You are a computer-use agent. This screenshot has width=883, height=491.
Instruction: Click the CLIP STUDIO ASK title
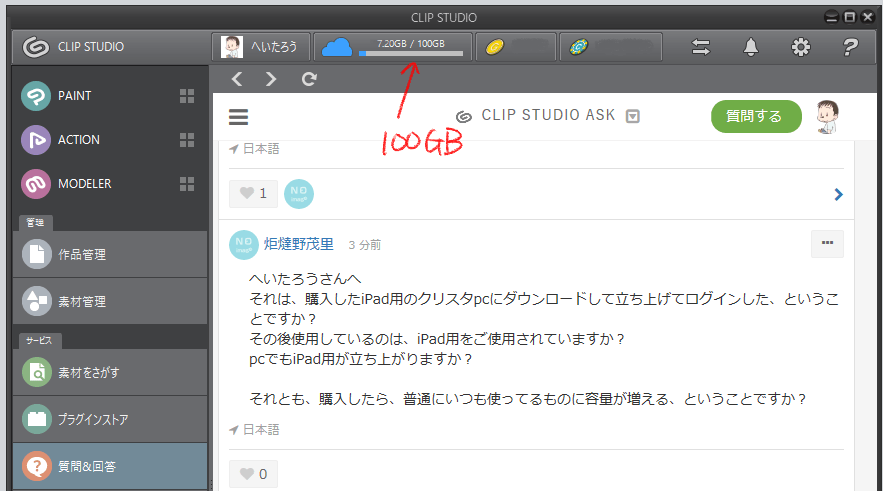tap(548, 115)
